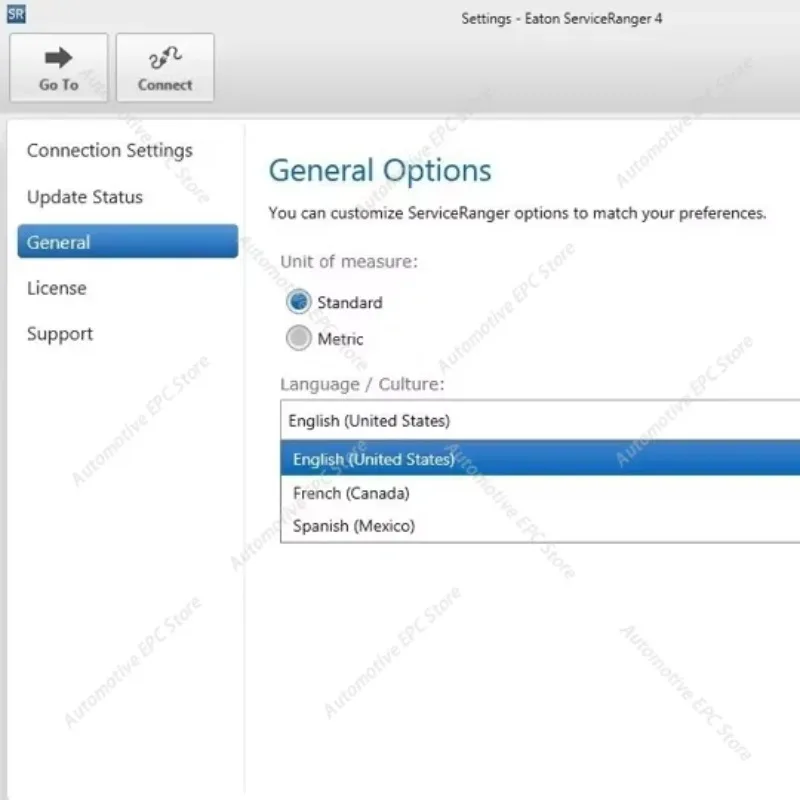This screenshot has height=800, width=800.
Task: Click the Settings - Eaton ServiceRanger 4 title
Action: [x=562, y=19]
